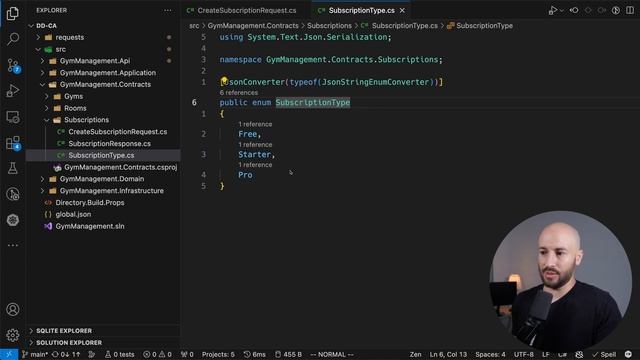
Task: Click Ln 6, Col 13 indicator
Action: pos(448,354)
